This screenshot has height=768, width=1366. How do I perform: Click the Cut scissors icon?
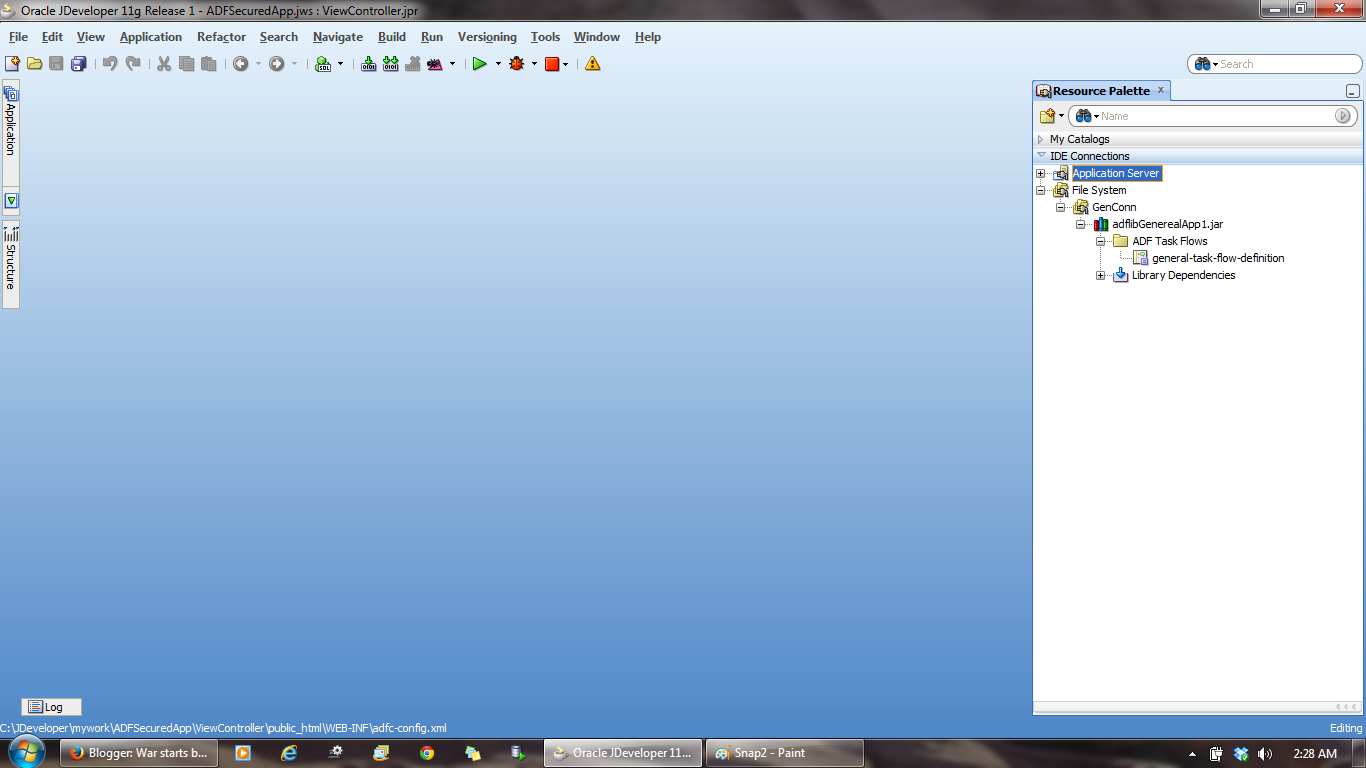point(164,64)
